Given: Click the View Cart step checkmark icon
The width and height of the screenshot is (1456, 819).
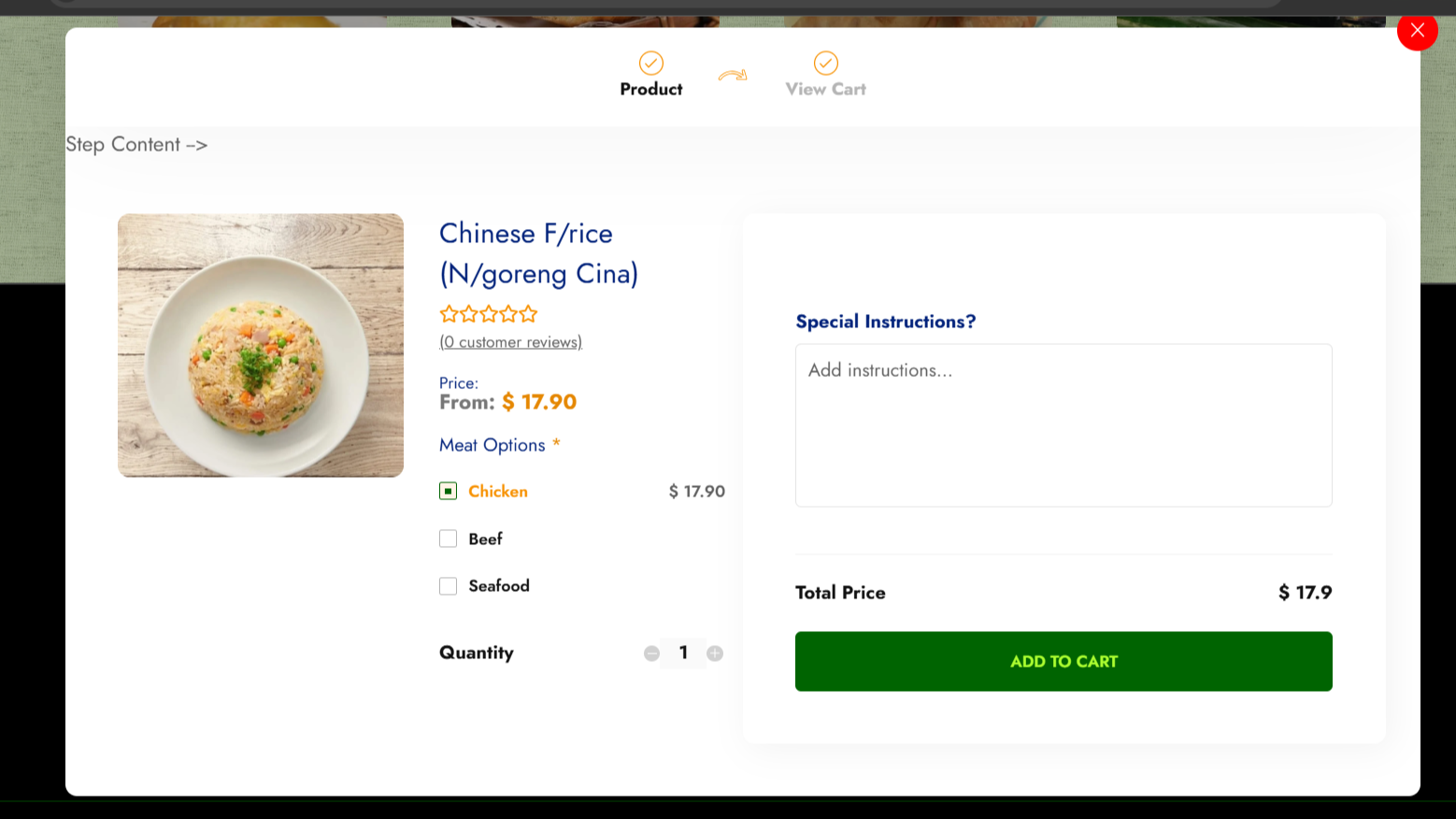Looking at the screenshot, I should pos(826,63).
